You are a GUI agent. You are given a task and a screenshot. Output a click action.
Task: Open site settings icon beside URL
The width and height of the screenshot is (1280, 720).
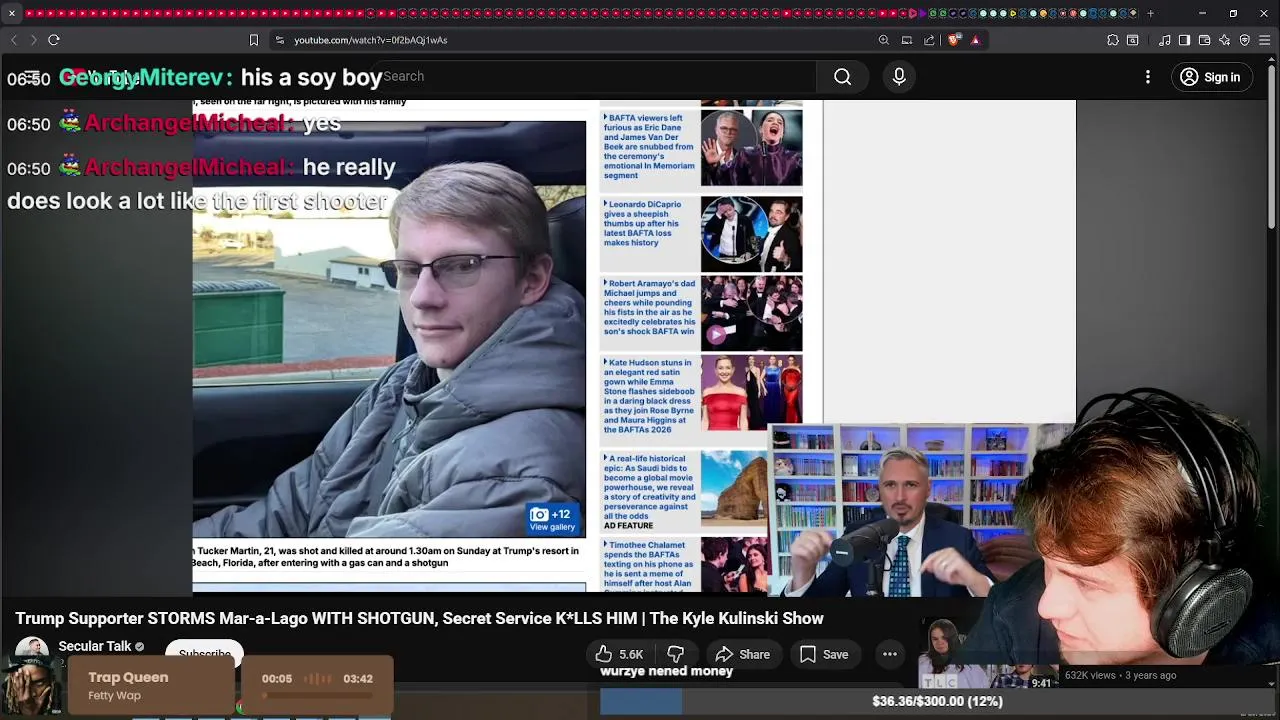coord(280,40)
